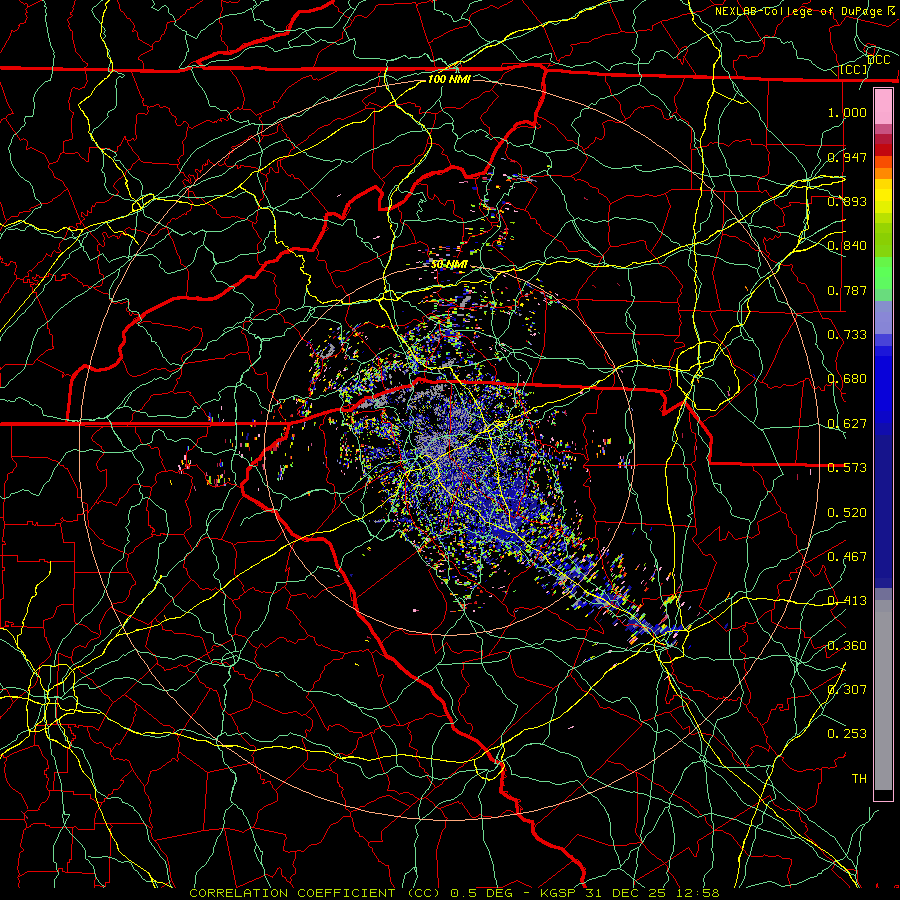Select the 0.253 scale value
Image resolution: width=900 pixels, height=900 pixels.
pyautogui.click(x=847, y=734)
